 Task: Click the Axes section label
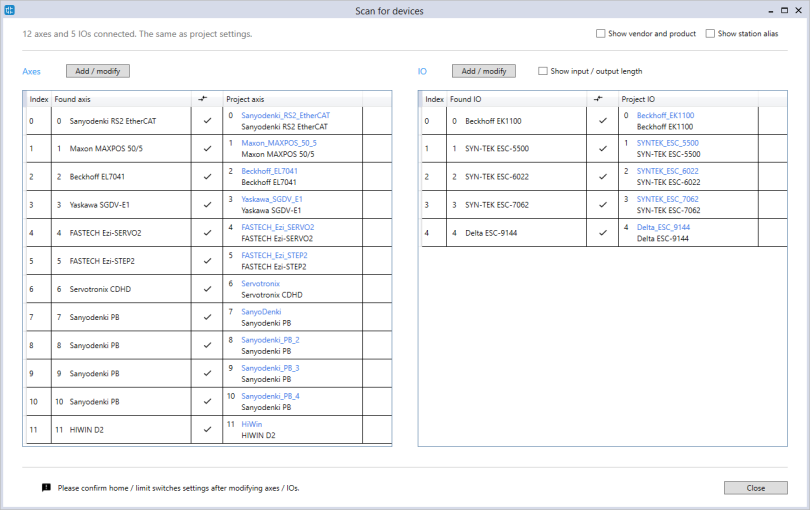point(31,71)
